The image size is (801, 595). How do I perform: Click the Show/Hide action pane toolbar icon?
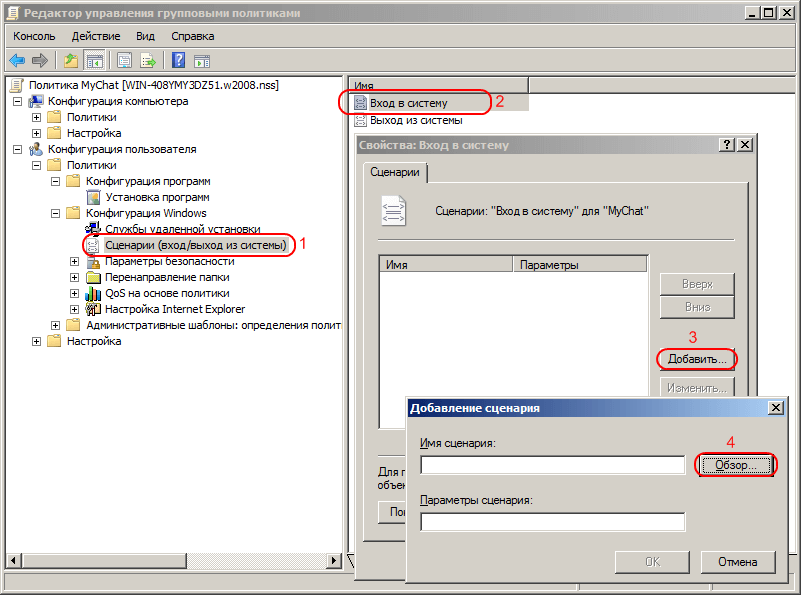tap(202, 60)
